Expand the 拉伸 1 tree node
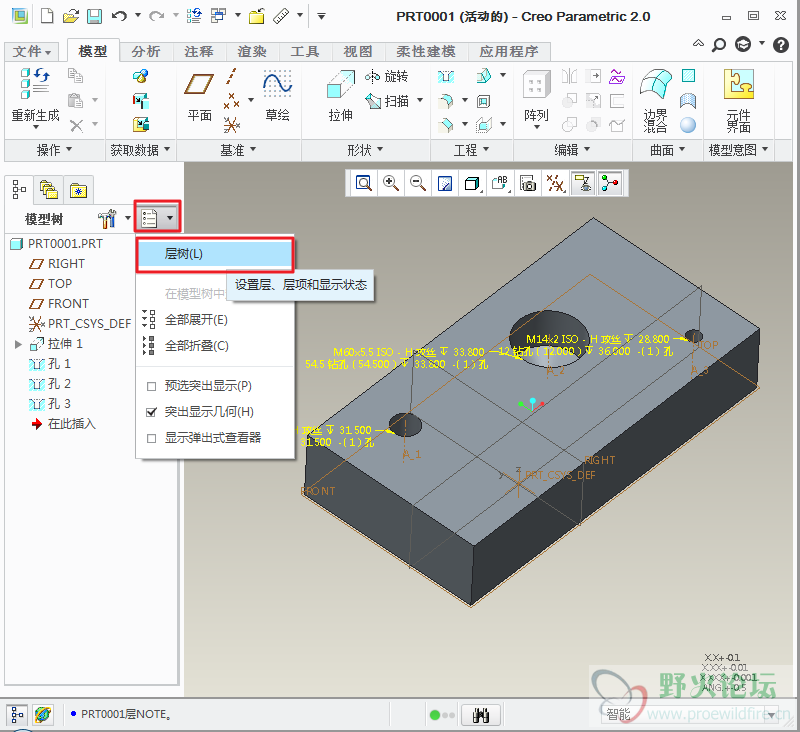Image resolution: width=800 pixels, height=732 pixels. click(x=18, y=344)
